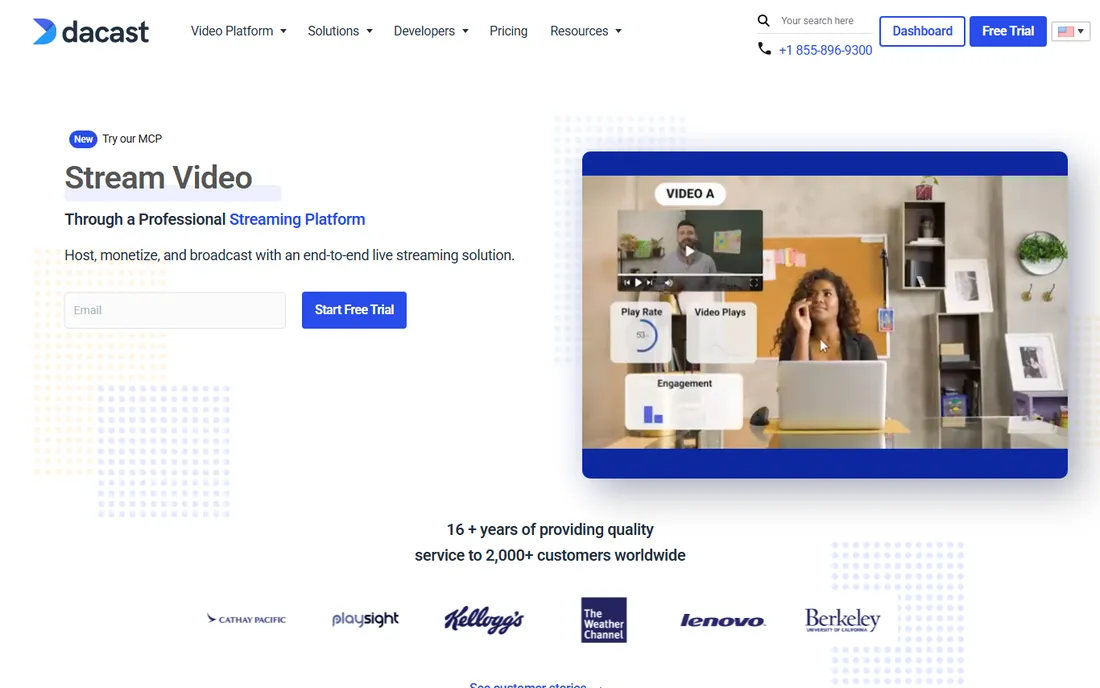This screenshot has height=688, width=1100.
Task: Click the Play Rate card
Action: pyautogui.click(x=641, y=332)
